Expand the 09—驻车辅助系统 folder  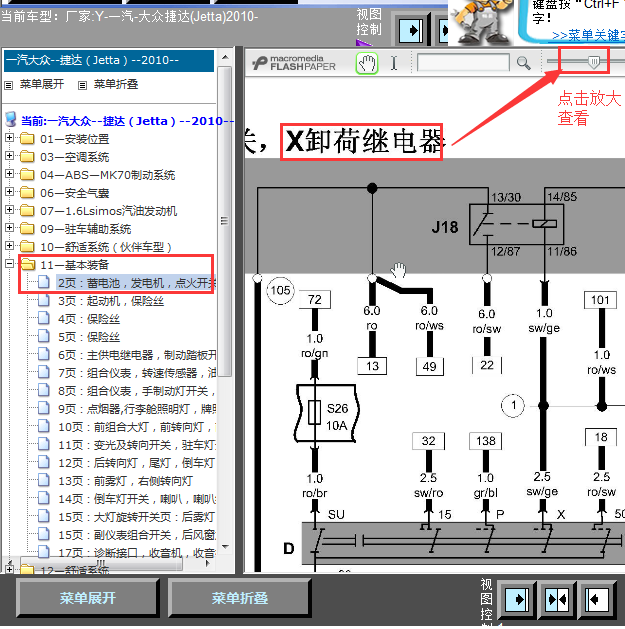[x=9, y=228]
